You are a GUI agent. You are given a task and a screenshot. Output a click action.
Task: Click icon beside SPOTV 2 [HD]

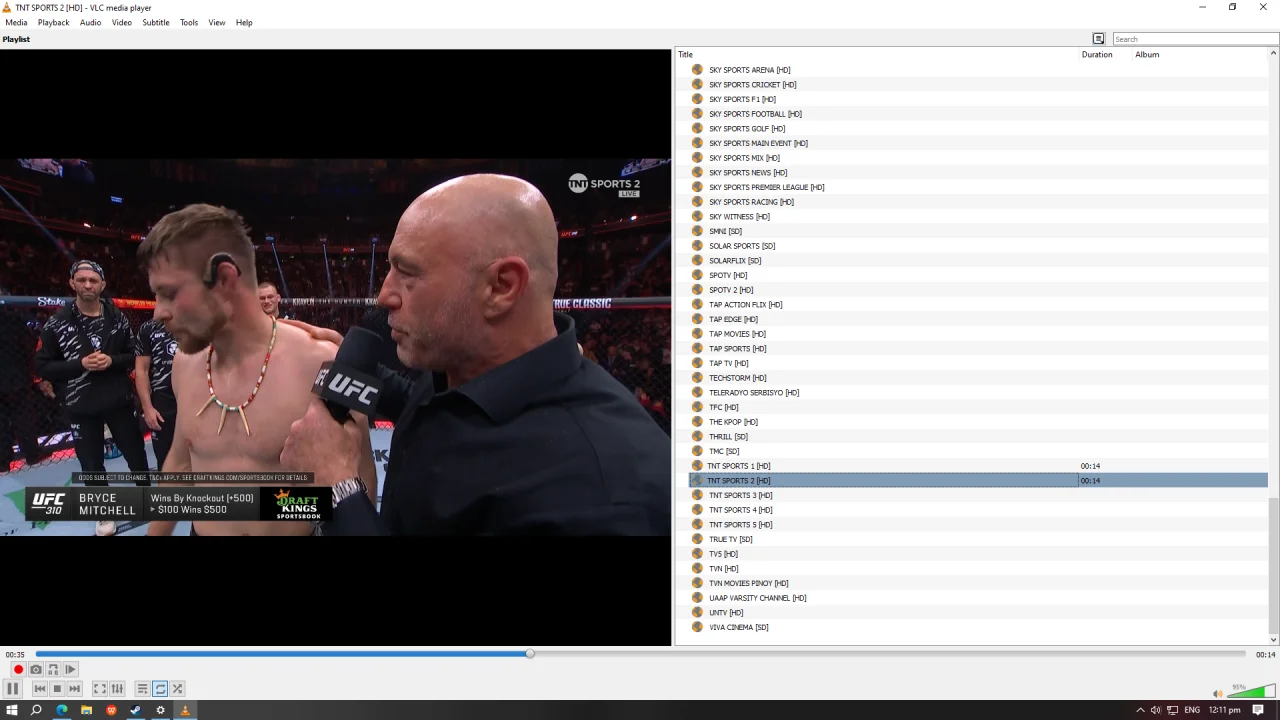[x=698, y=290]
